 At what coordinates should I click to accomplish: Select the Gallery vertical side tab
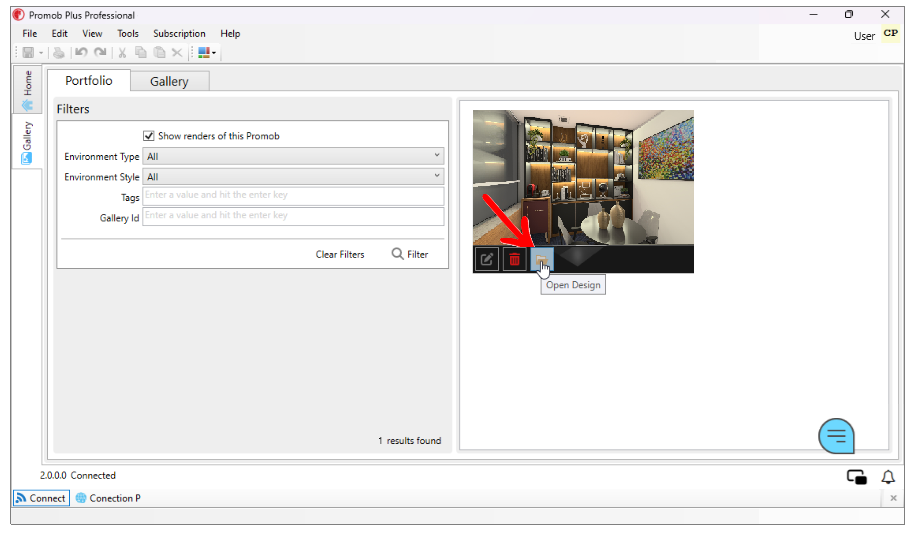click(27, 142)
